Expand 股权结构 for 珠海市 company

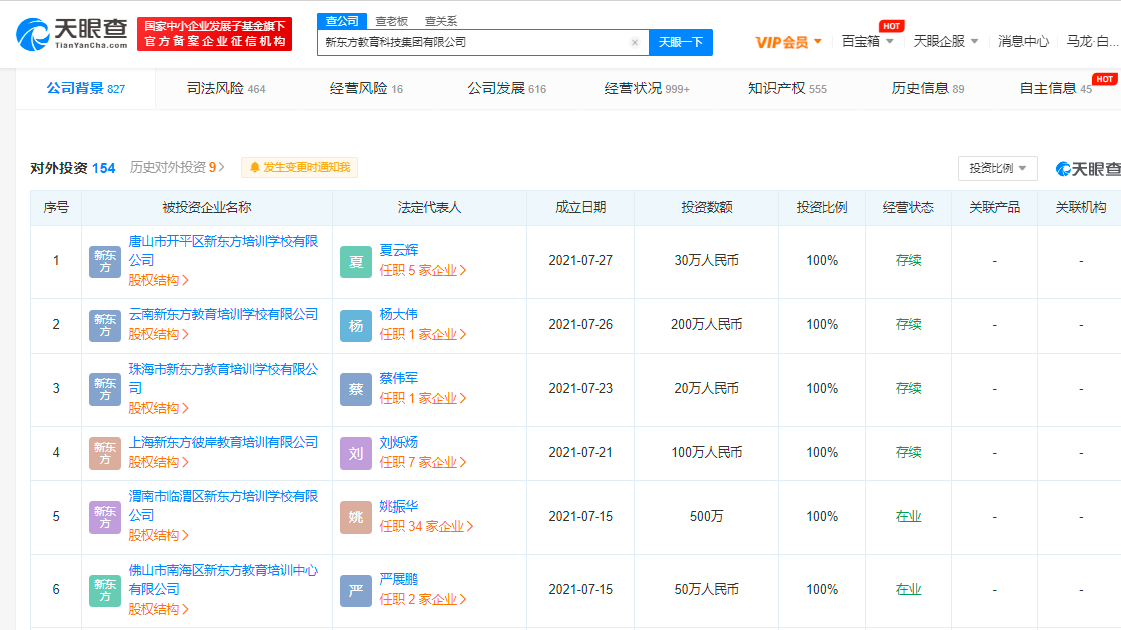(158, 408)
